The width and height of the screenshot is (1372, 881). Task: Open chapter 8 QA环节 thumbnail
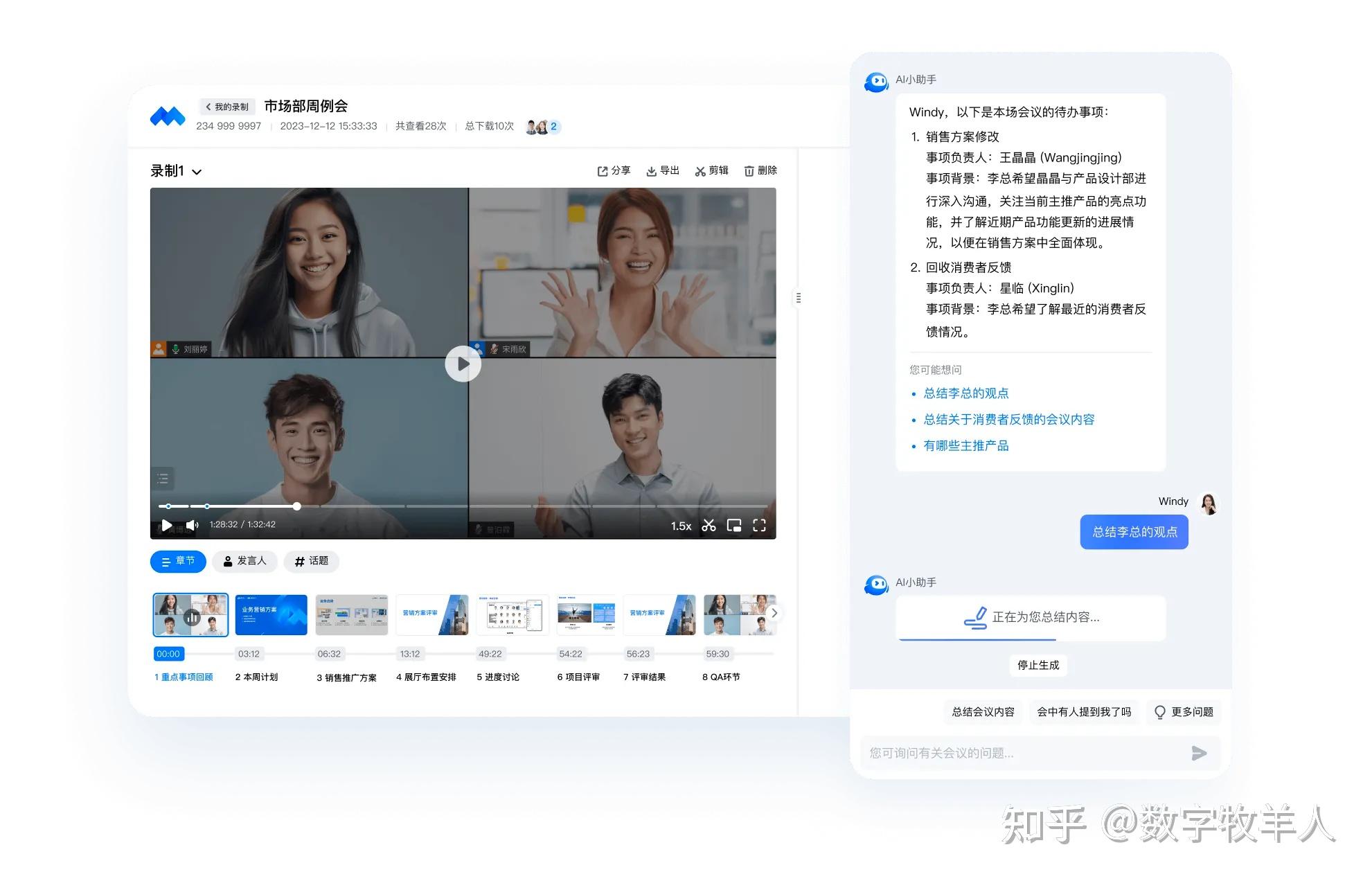coord(740,615)
